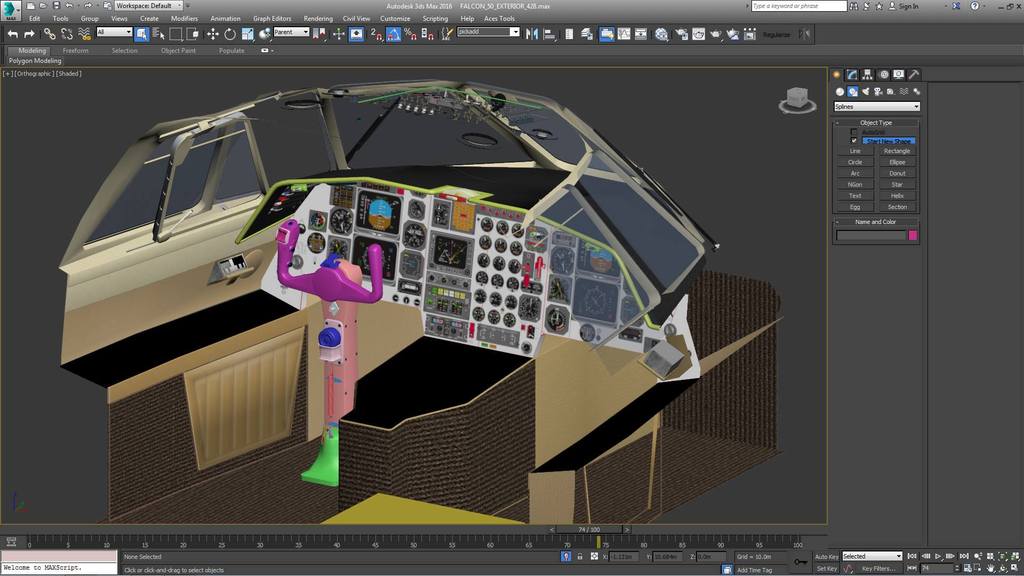Click the Undo arrow in main toolbar
This screenshot has height=576, width=1024.
tap(13, 34)
